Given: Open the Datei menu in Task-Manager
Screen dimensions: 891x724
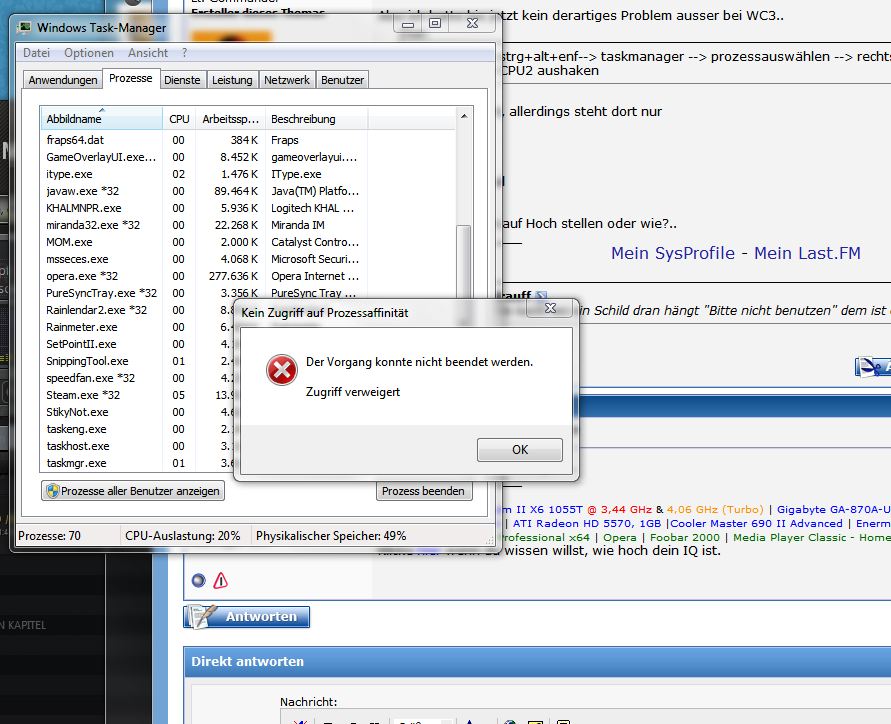Looking at the screenshot, I should (x=36, y=53).
